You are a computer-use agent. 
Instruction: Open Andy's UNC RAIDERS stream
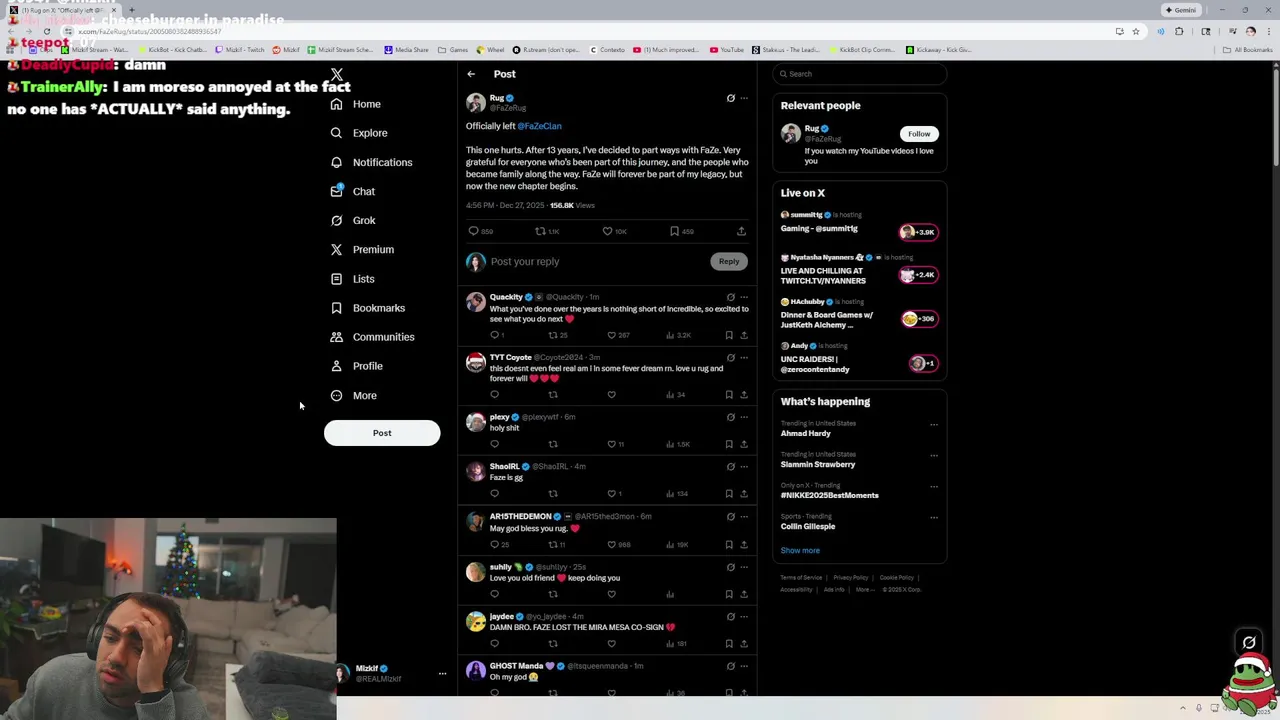point(859,359)
